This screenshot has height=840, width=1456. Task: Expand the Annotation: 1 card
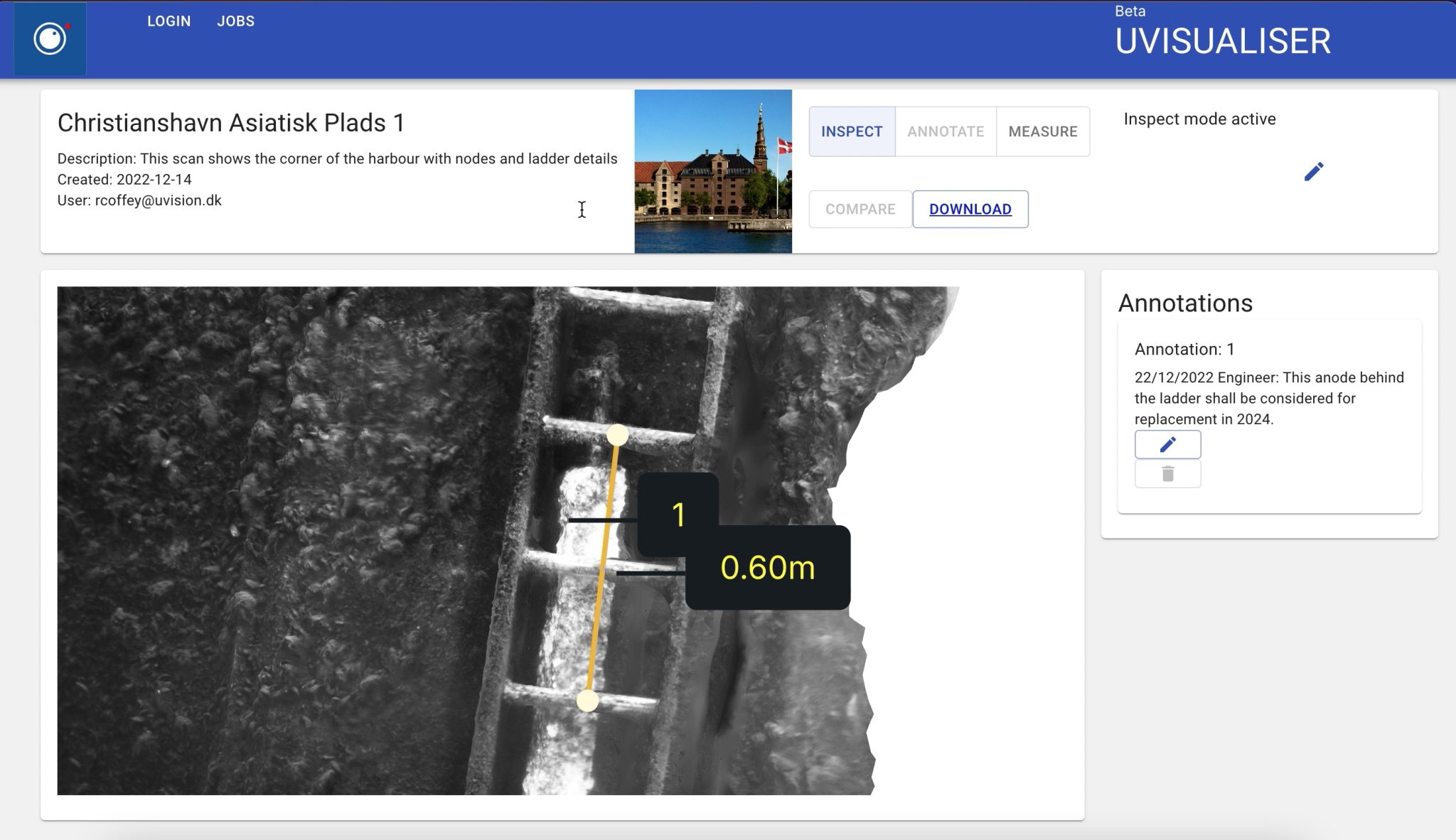click(1184, 349)
